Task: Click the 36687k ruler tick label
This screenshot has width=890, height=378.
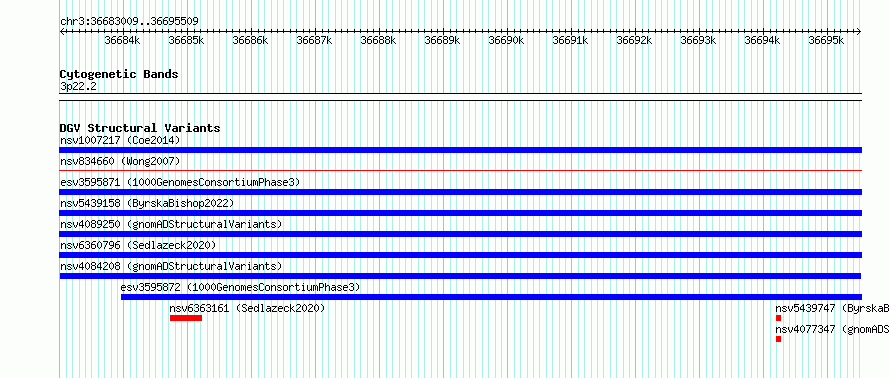Action: (x=314, y=40)
